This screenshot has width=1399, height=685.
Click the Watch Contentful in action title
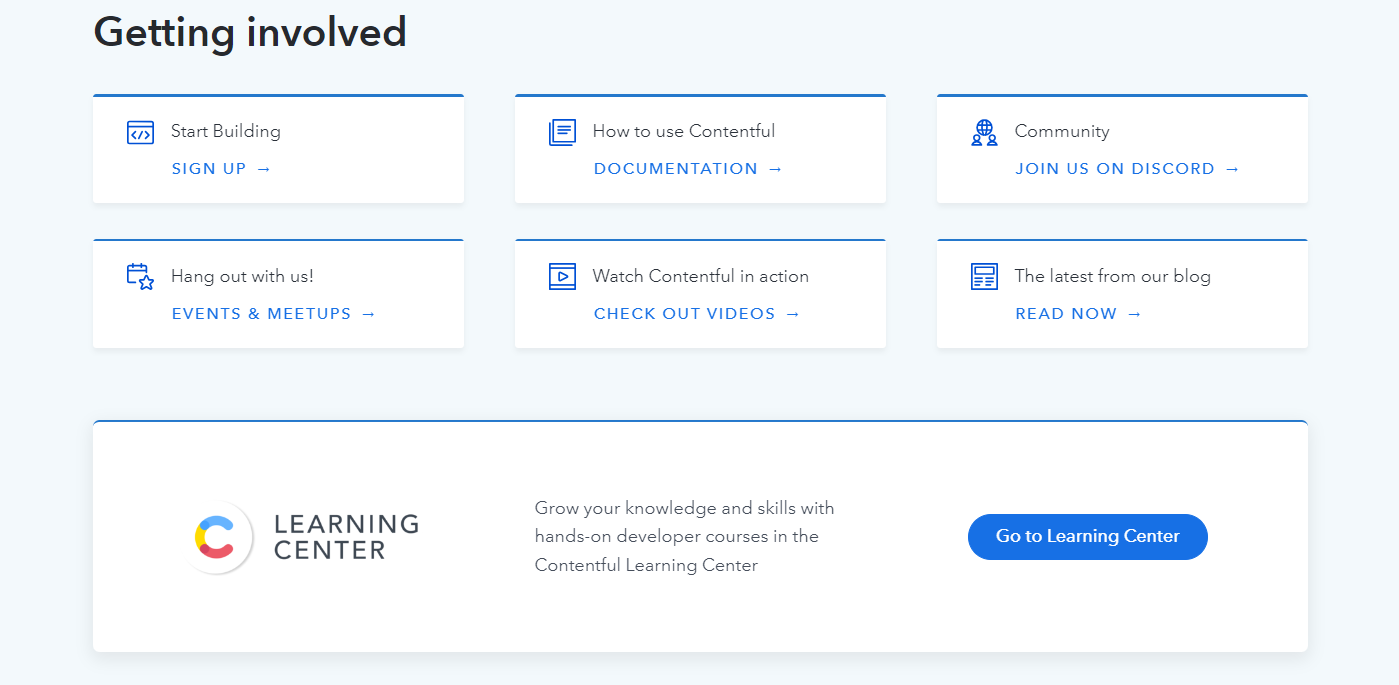pyautogui.click(x=701, y=276)
